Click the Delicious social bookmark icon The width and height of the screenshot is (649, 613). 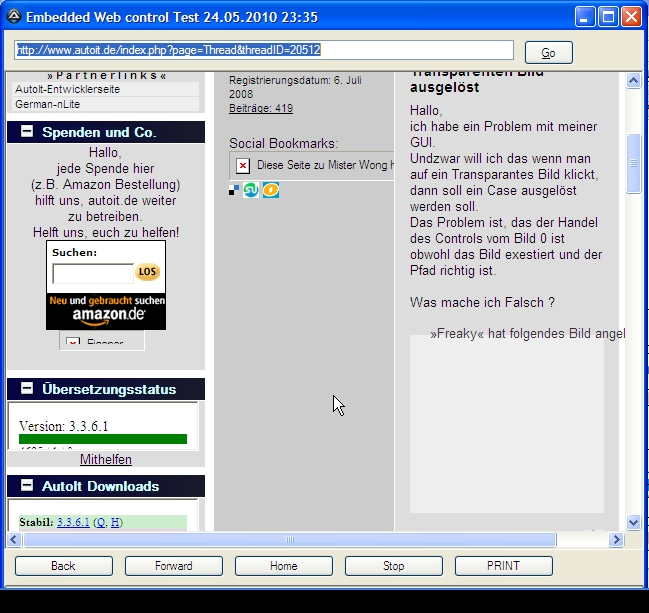coord(235,190)
